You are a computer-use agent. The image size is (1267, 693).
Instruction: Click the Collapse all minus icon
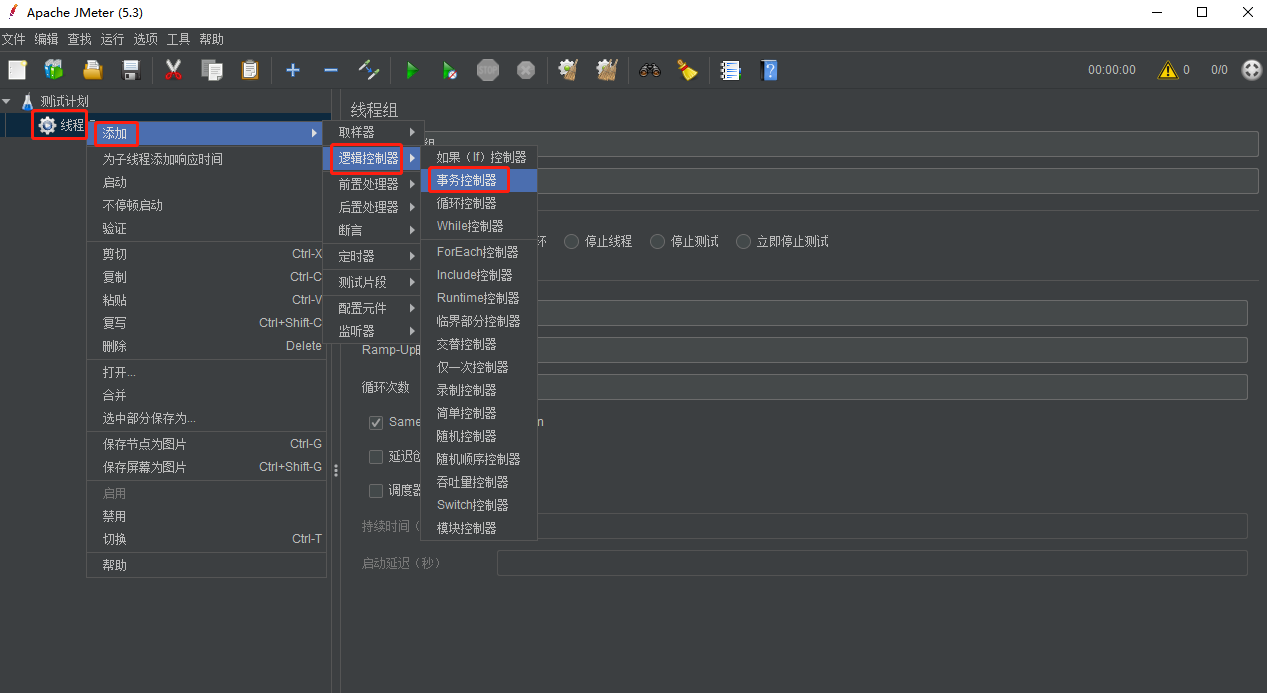click(x=330, y=70)
